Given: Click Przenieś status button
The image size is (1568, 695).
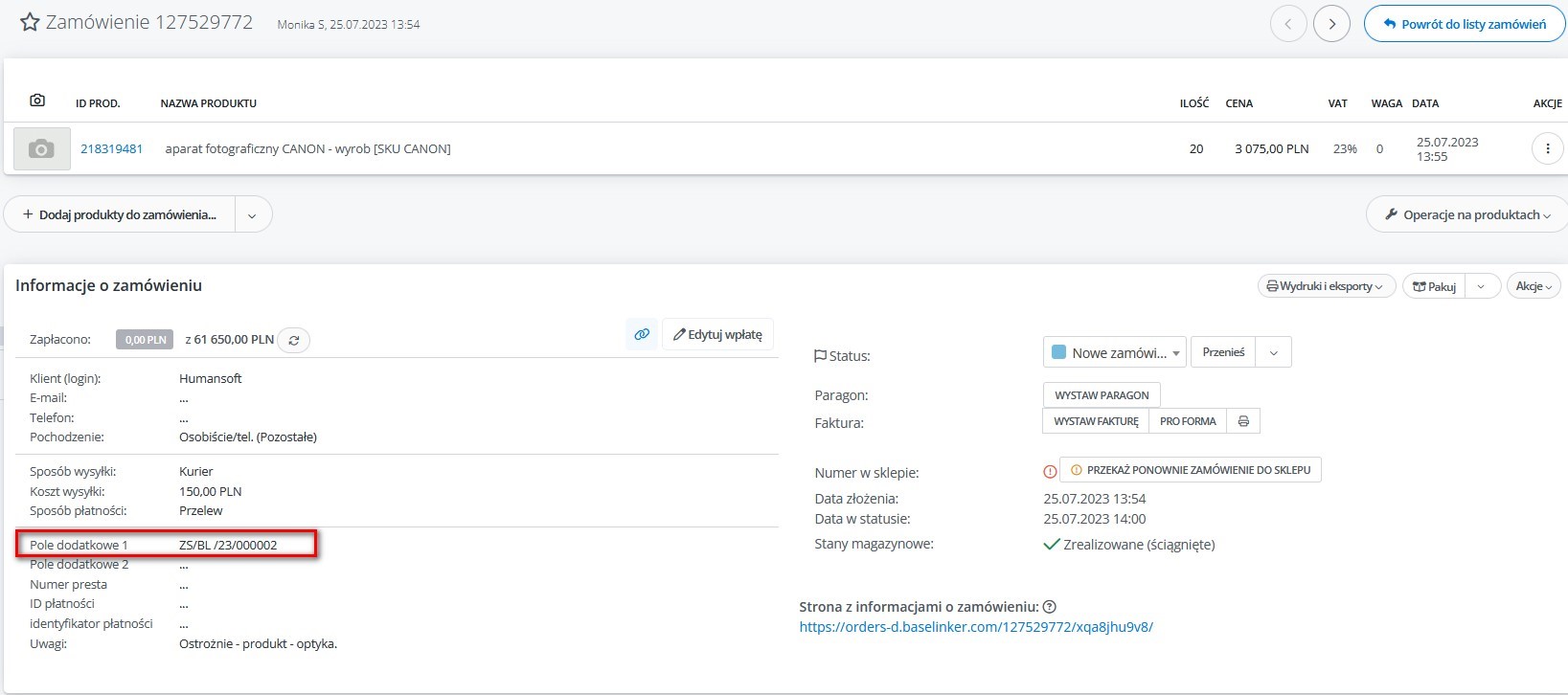Looking at the screenshot, I should pos(1223,352).
